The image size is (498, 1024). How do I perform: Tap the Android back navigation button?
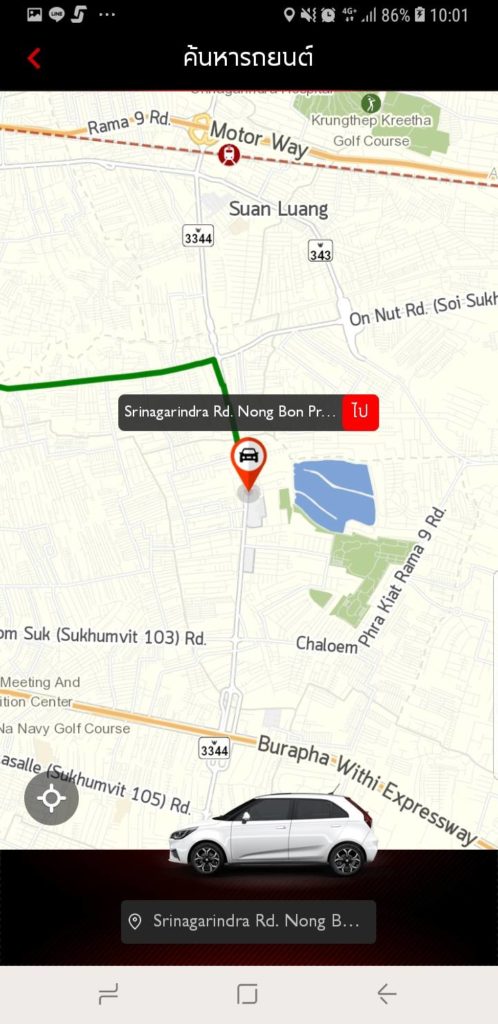[387, 994]
